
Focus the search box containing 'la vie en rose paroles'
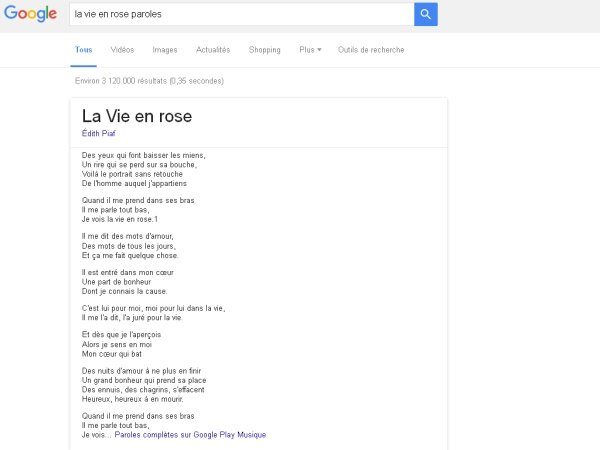click(x=240, y=15)
